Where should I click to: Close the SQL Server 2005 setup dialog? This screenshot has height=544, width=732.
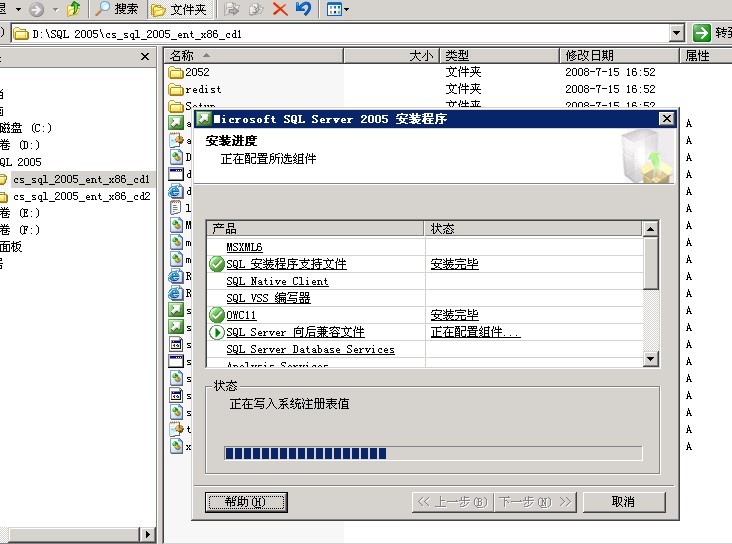pos(667,119)
